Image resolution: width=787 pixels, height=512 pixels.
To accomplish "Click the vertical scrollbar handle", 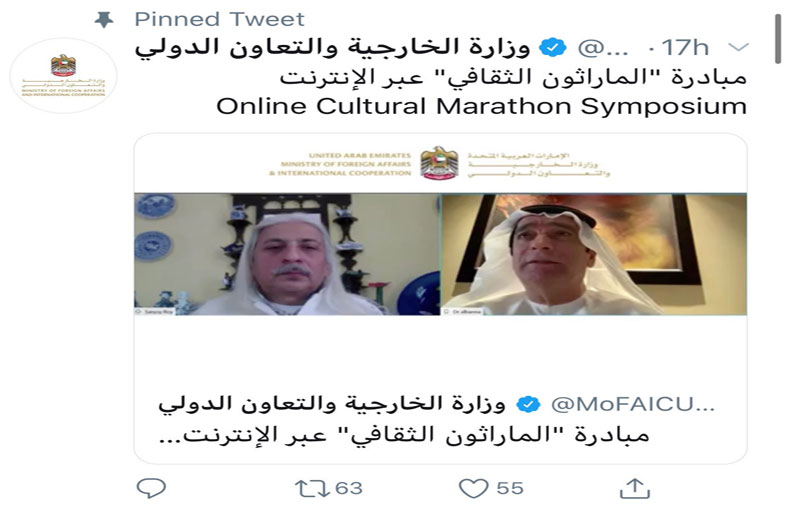I will 778,39.
